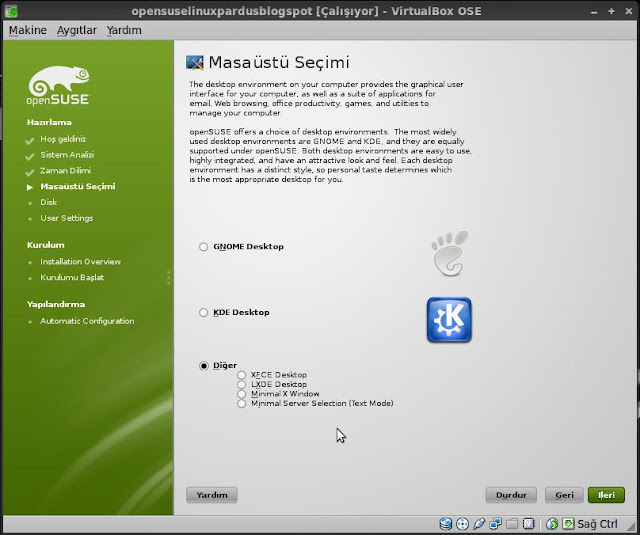Click the USB devices status icon
The image size is (640, 535).
click(479, 524)
